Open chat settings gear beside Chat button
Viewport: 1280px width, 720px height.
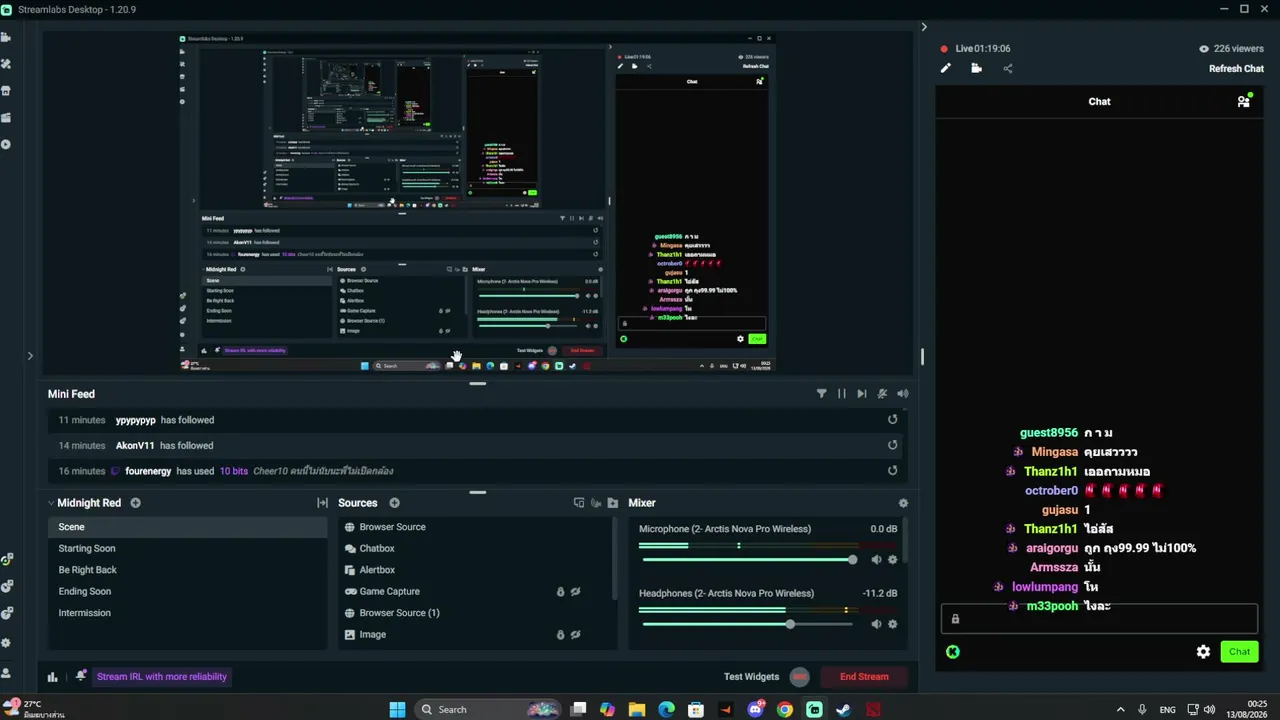click(x=1203, y=652)
